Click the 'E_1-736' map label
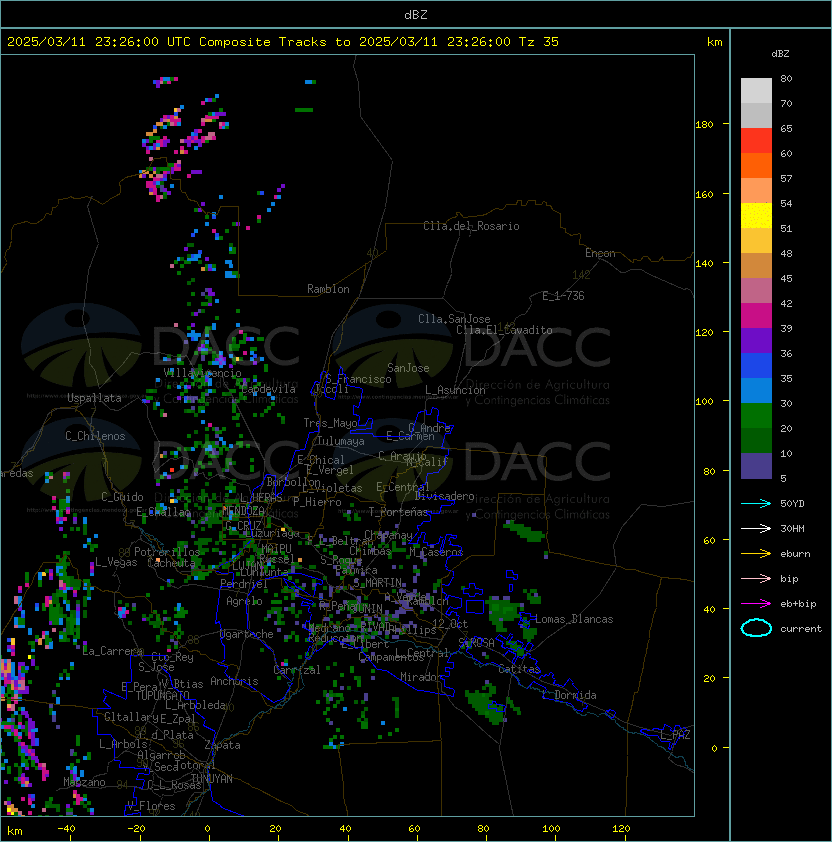832x842 pixels. pyautogui.click(x=563, y=296)
